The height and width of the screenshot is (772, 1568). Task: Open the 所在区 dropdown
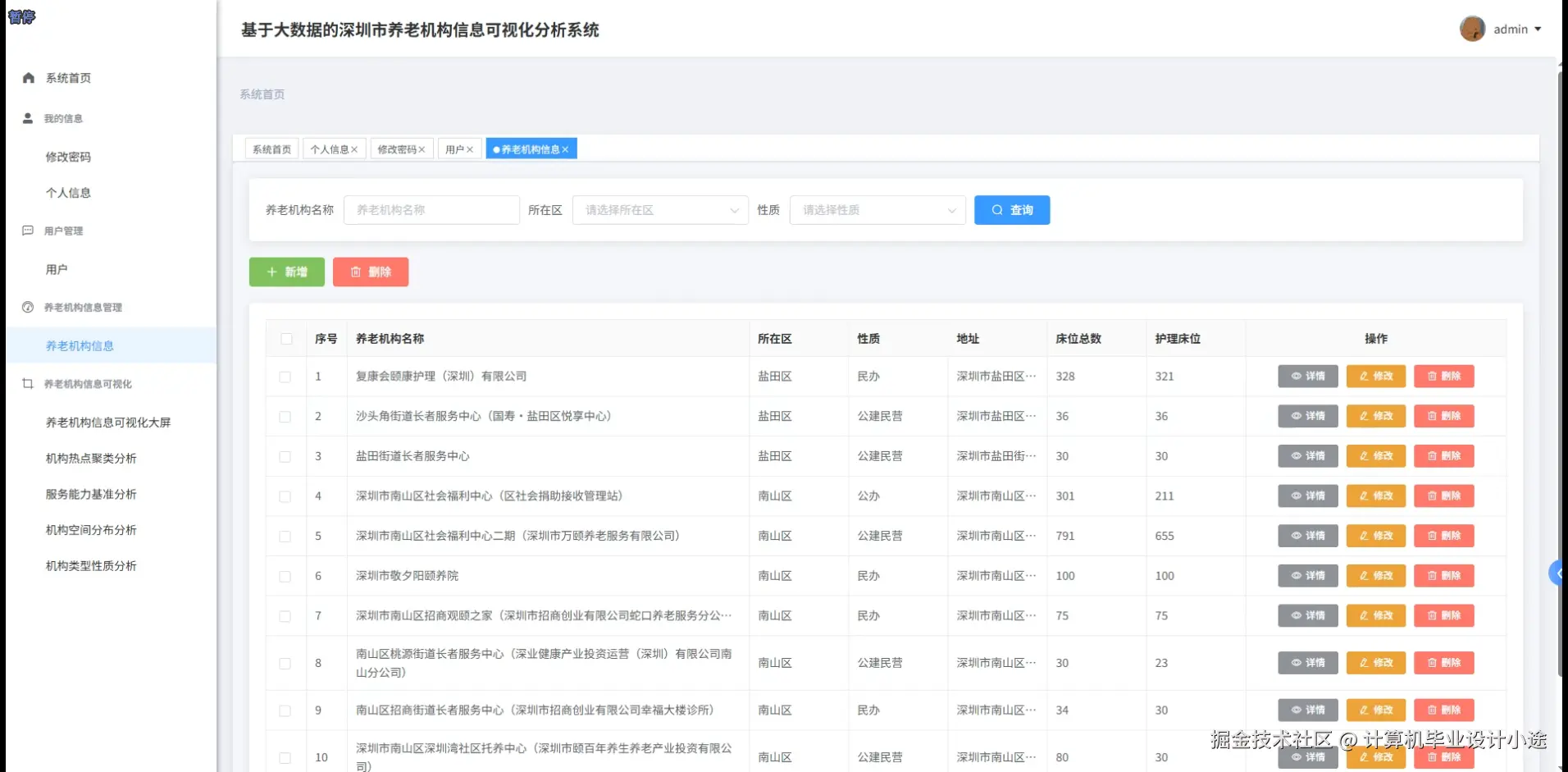pos(659,210)
